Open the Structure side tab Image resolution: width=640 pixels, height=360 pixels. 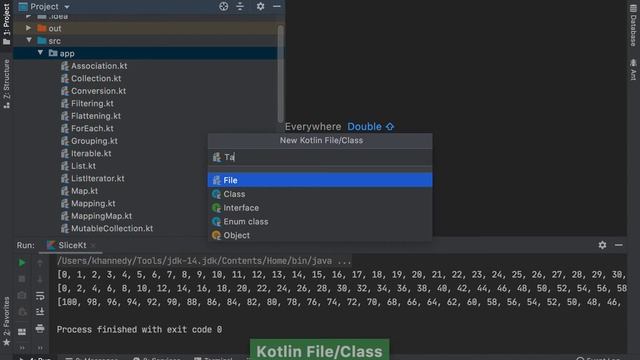pos(7,84)
